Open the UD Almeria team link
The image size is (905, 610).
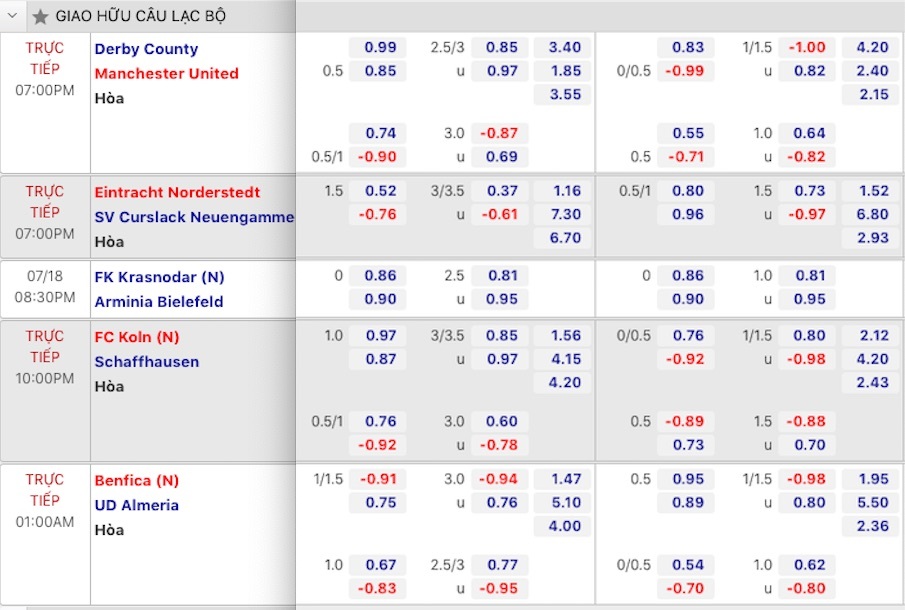coord(137,505)
